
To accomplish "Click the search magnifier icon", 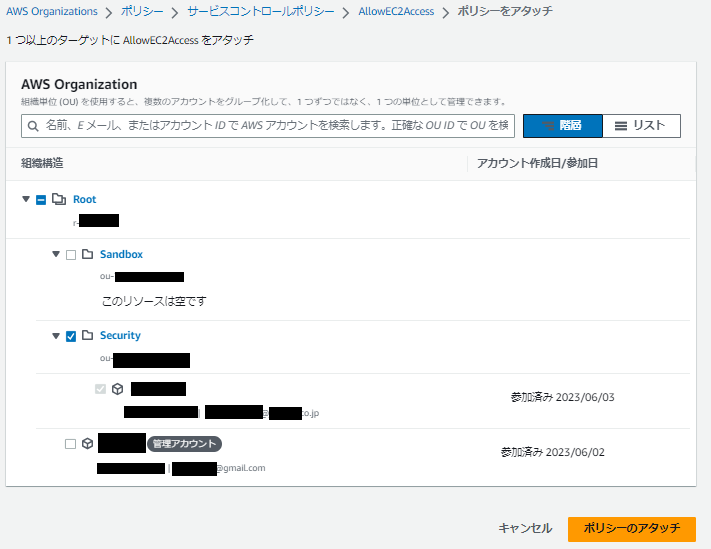I will click(33, 126).
